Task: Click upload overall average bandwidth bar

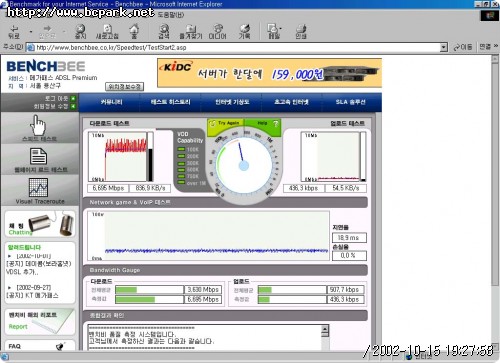Action: coord(292,290)
